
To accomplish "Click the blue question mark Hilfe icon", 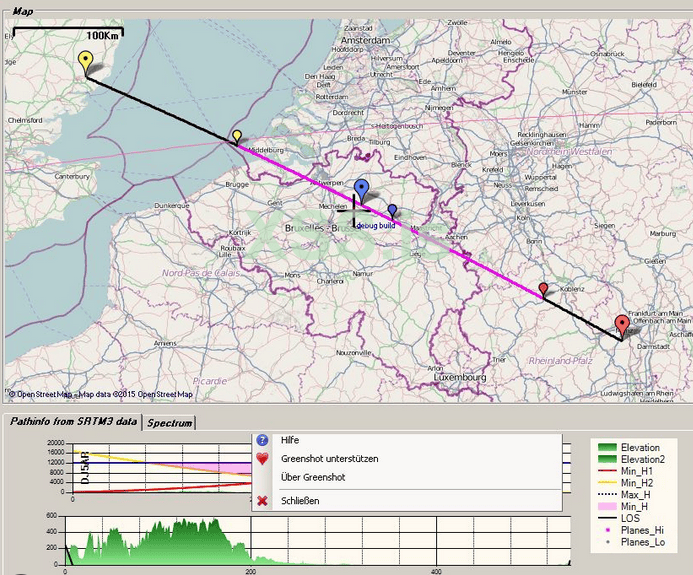I will tap(262, 440).
